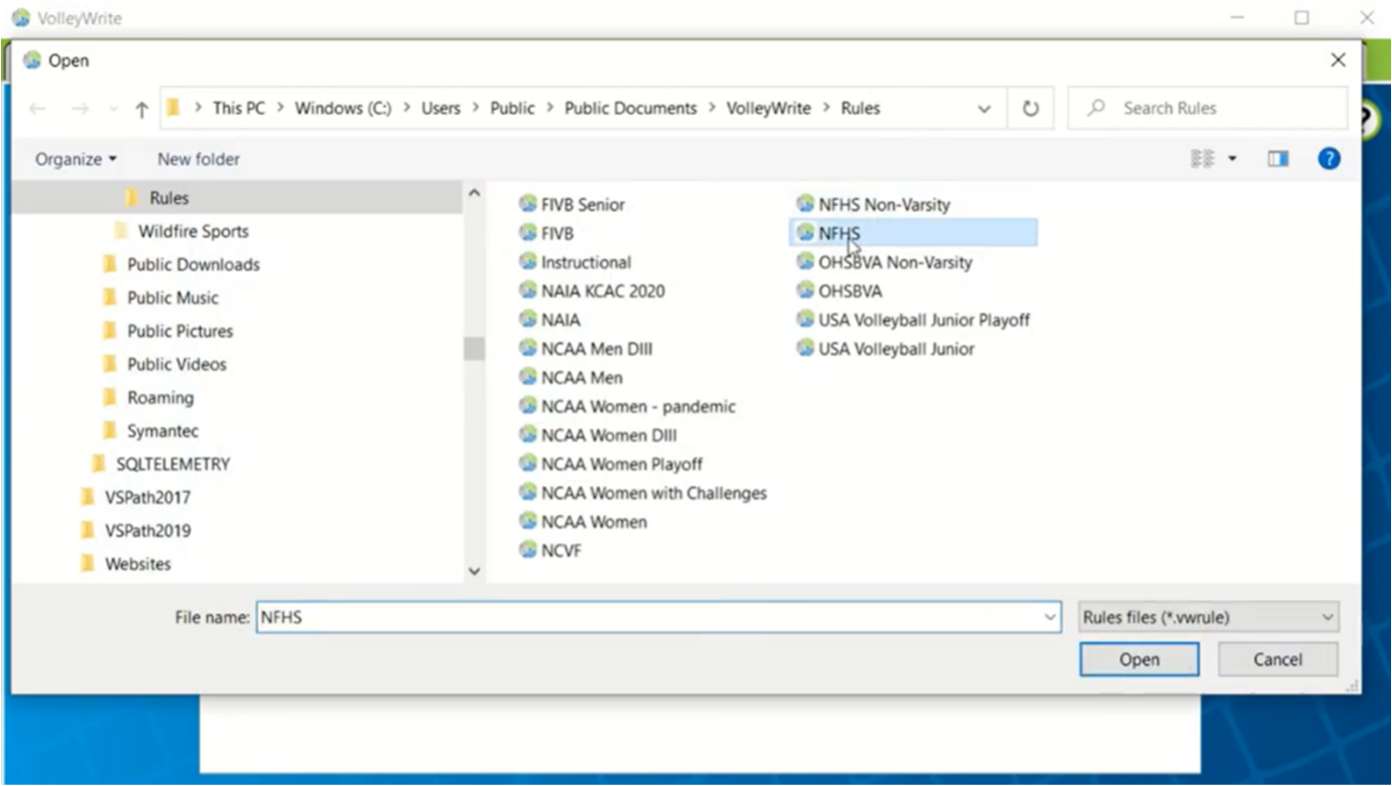Select NCAA Men DIII rules file
This screenshot has width=1392, height=786.
586,349
